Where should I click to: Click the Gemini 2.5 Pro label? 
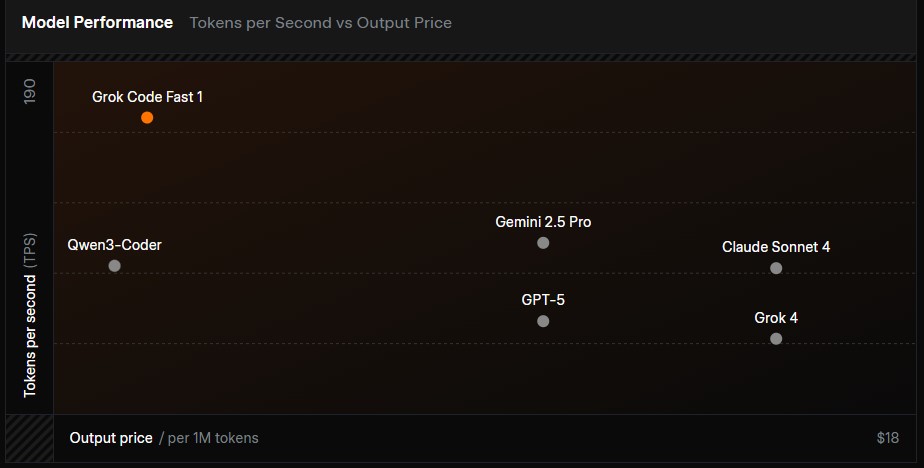543,222
